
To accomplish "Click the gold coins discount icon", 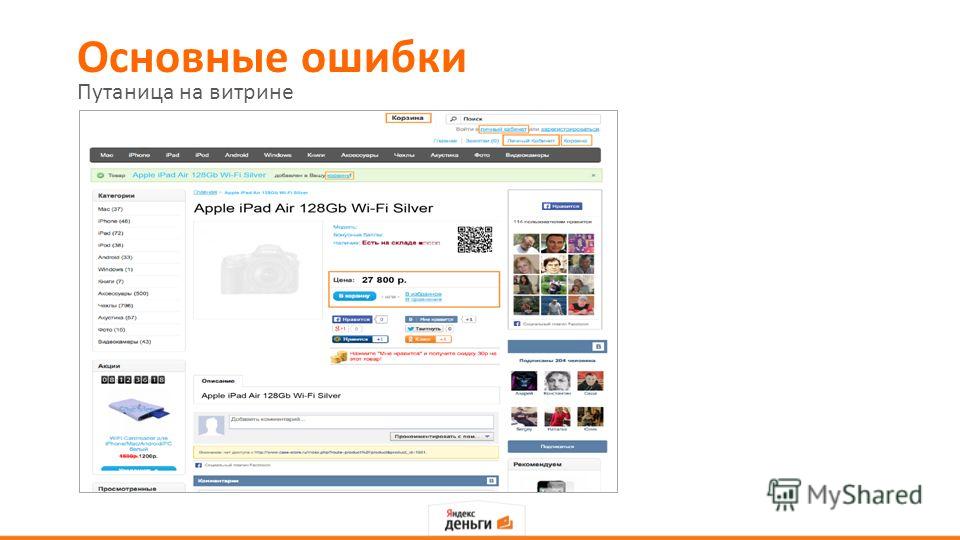I will coord(339,356).
